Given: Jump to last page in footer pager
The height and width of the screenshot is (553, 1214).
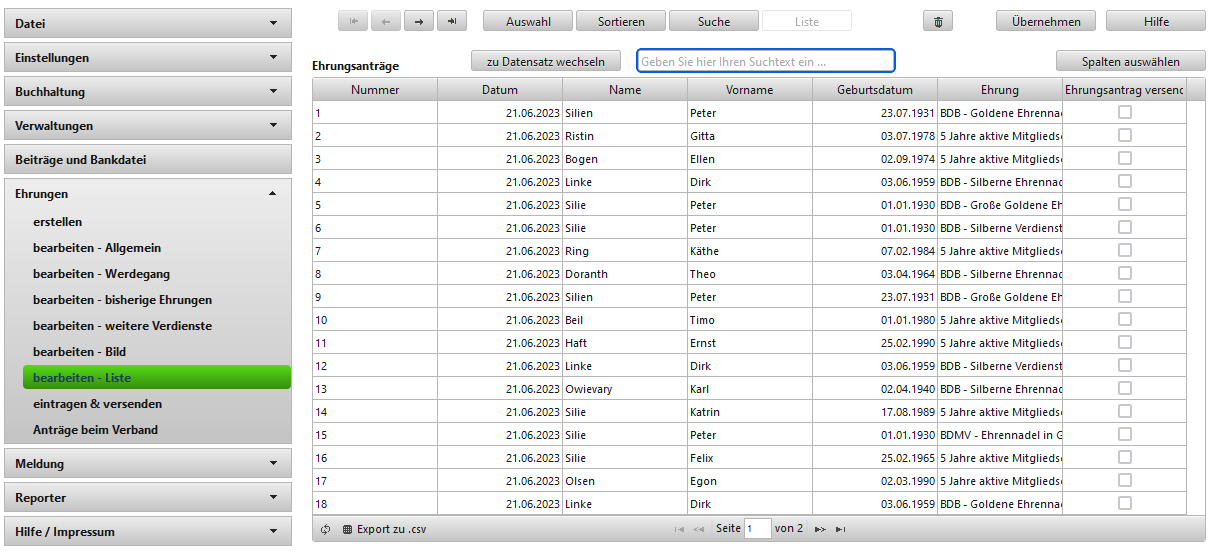Looking at the screenshot, I should tap(841, 529).
